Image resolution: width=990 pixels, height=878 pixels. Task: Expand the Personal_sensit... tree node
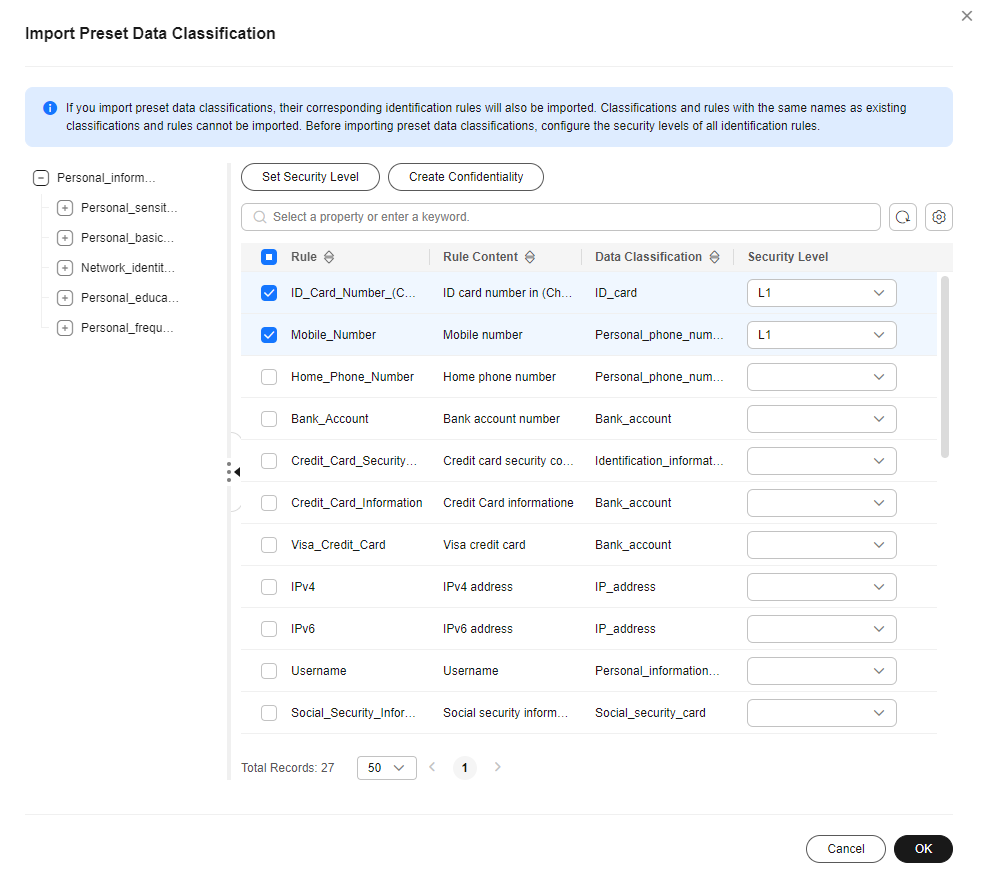click(65, 208)
